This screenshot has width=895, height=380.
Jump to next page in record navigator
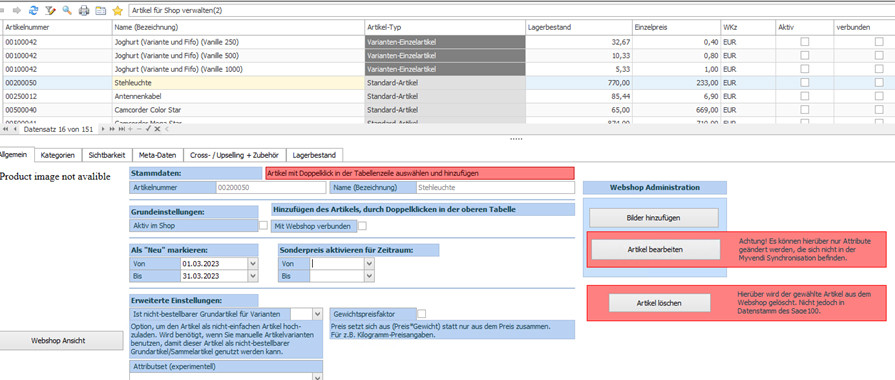coord(112,129)
